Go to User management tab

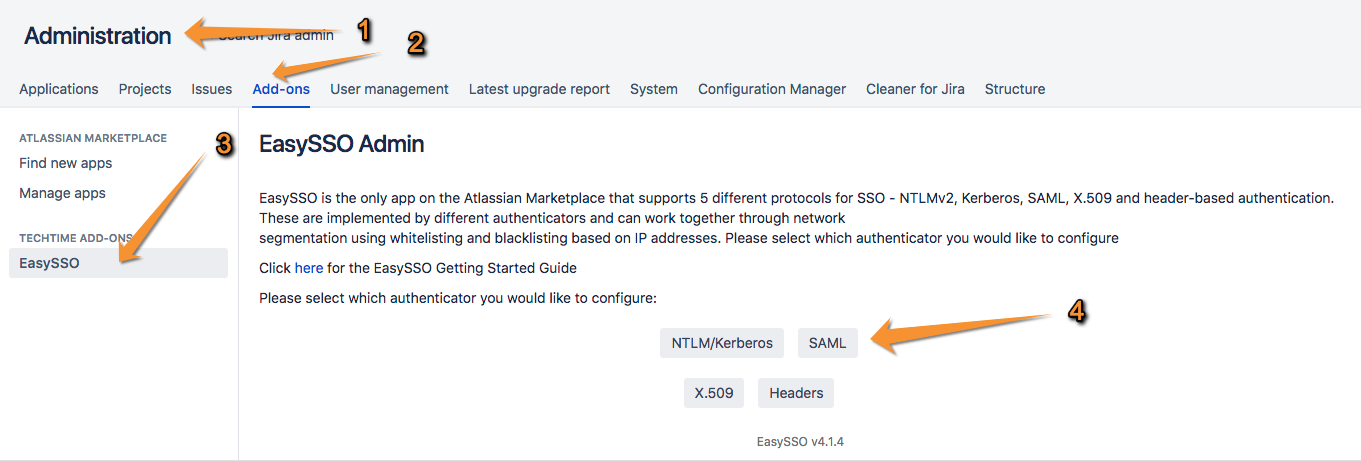tap(389, 89)
